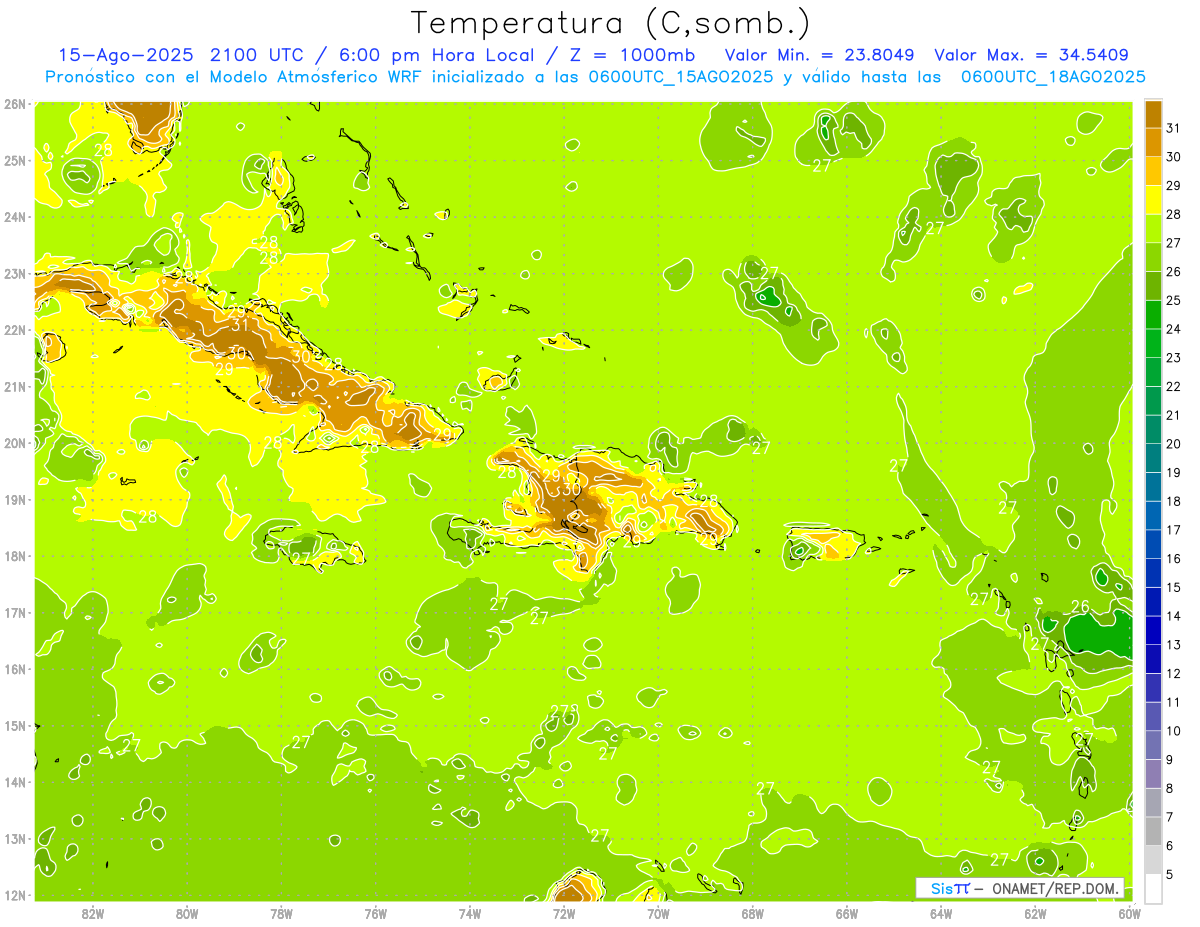Click the dark orange swatch above 31 on the color scale

[x=1153, y=113]
